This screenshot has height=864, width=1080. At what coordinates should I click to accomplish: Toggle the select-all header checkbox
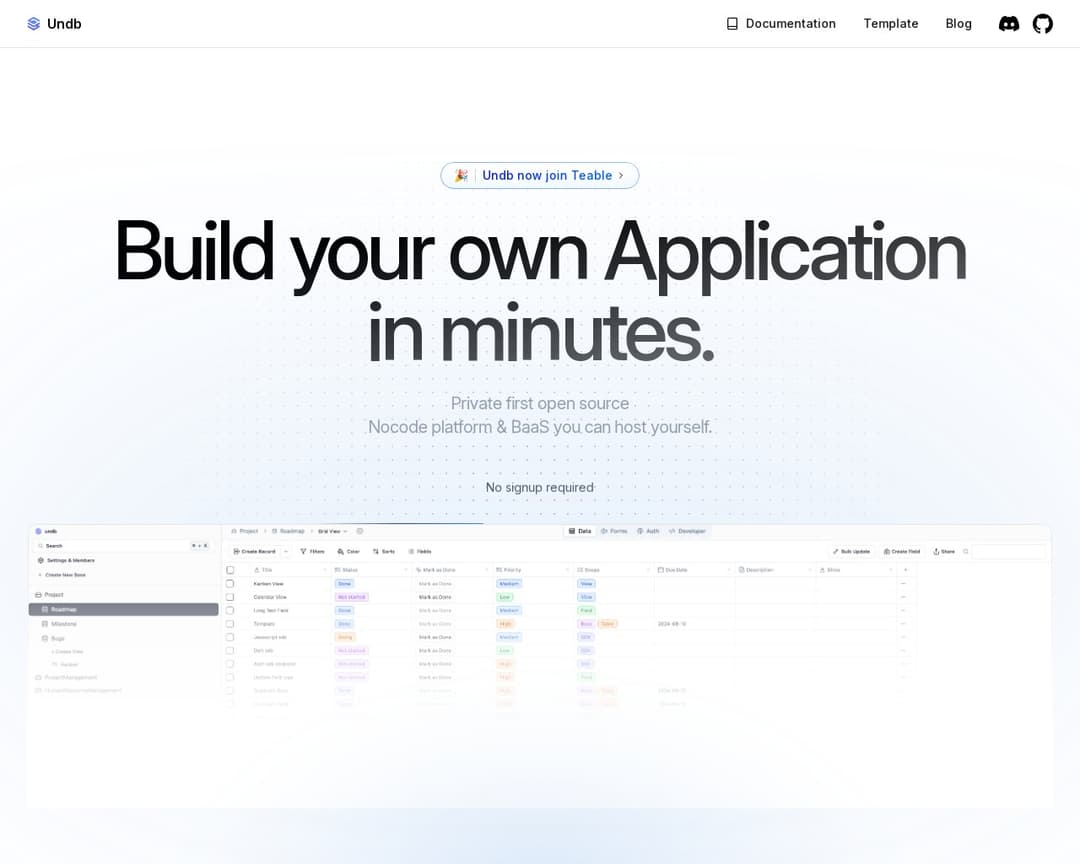pos(230,569)
